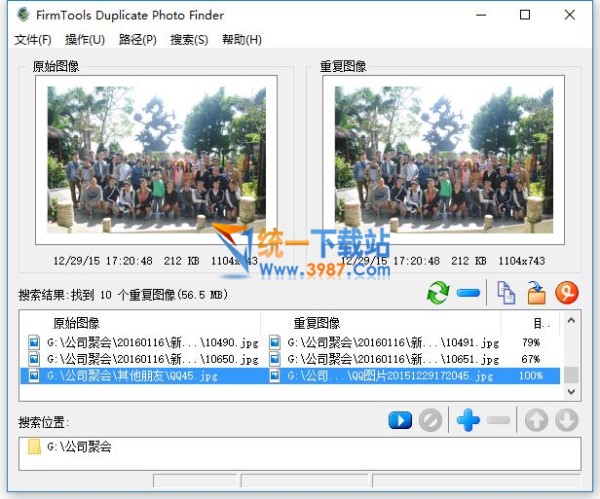Click the 原始图像 column header
600x499 pixels.
tap(76, 323)
